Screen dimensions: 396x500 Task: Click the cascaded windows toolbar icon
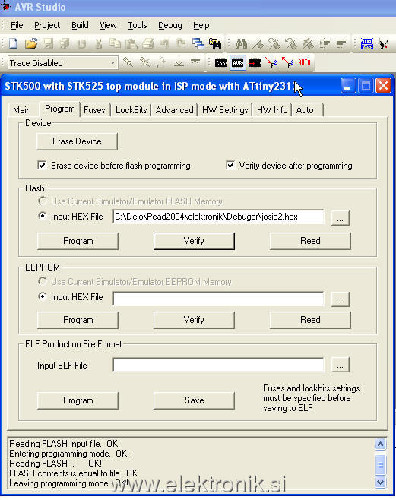(x=198, y=44)
